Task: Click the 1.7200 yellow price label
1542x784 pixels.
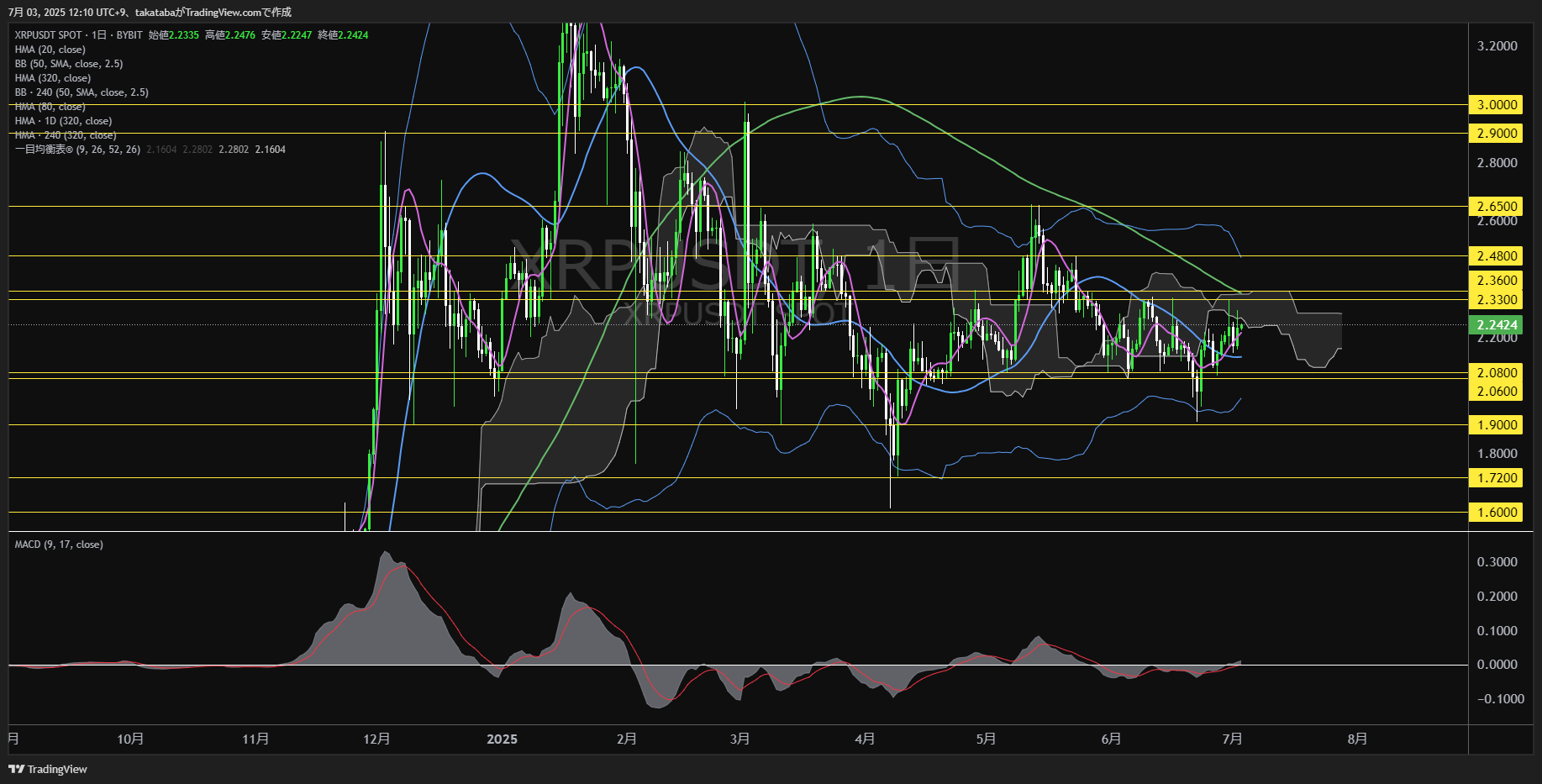Action: [1496, 478]
